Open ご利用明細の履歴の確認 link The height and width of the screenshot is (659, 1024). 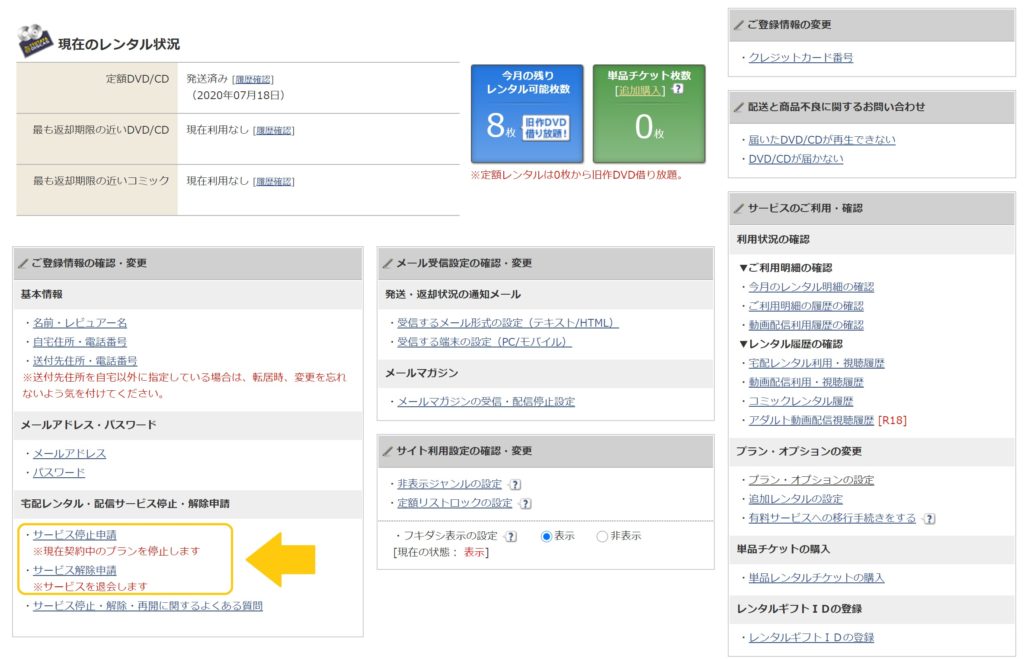point(806,306)
